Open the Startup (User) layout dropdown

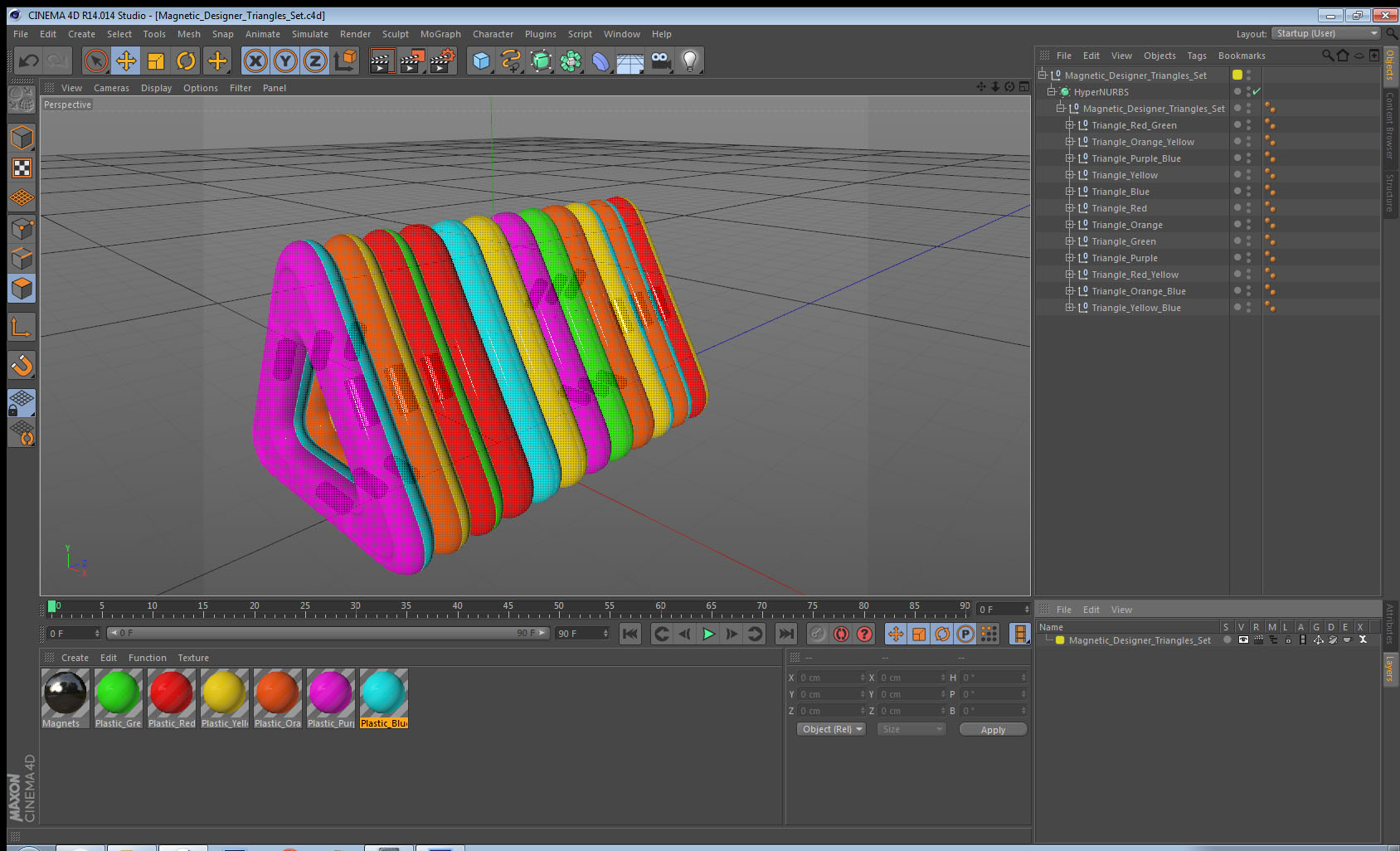tap(1326, 33)
